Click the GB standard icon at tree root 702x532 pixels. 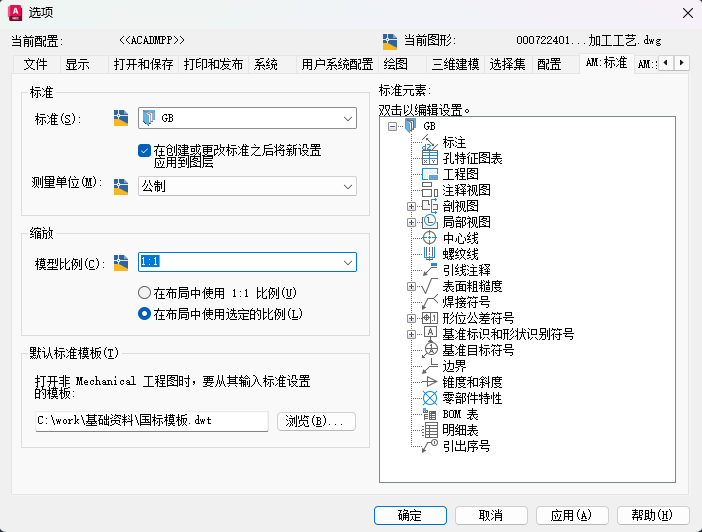[x=411, y=126]
